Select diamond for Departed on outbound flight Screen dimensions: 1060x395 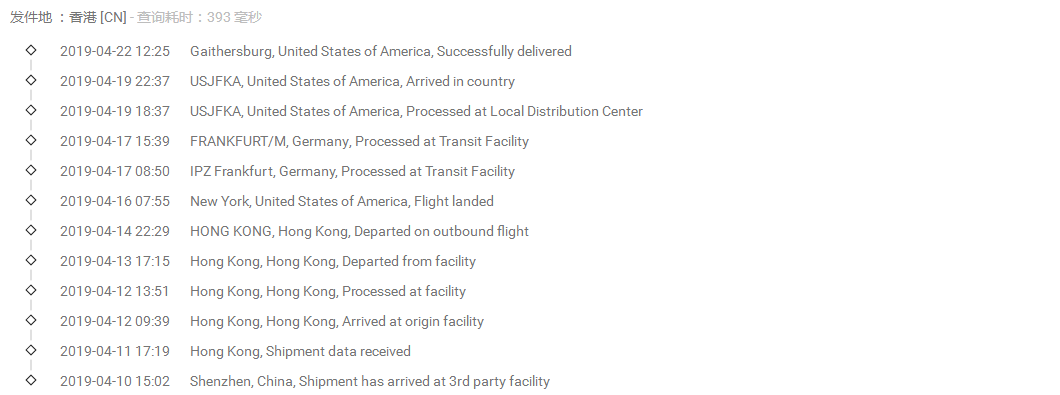pyautogui.click(x=30, y=229)
